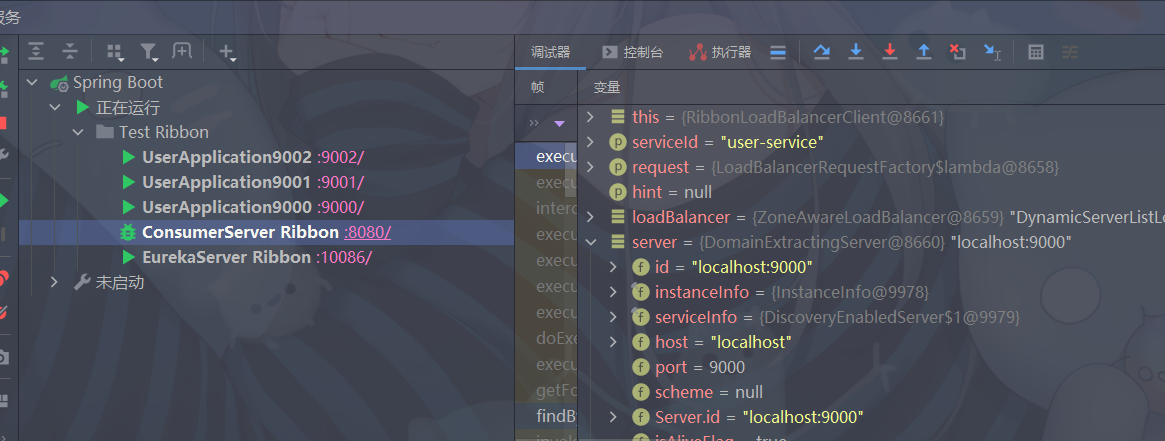This screenshot has width=1165, height=441.
Task: Click the Trace Current Stream Chain icon
Action: [x=1070, y=52]
